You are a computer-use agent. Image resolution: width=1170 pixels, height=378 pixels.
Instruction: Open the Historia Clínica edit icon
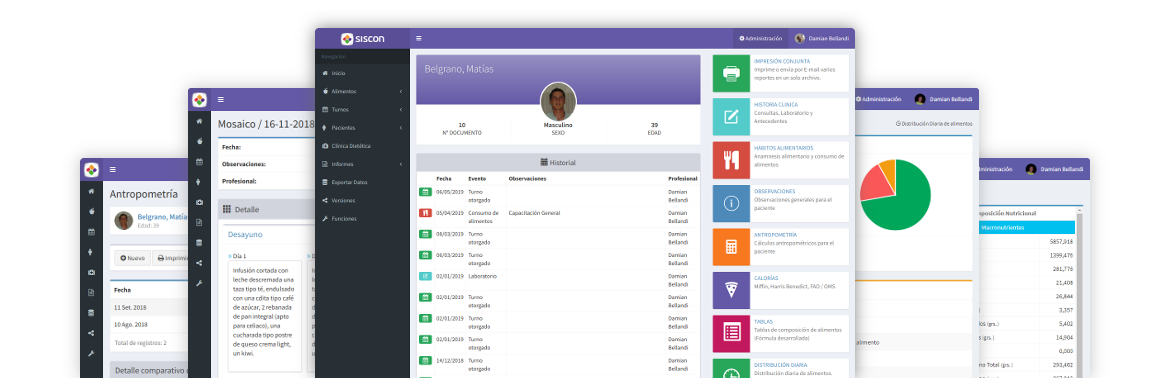pyautogui.click(x=731, y=116)
